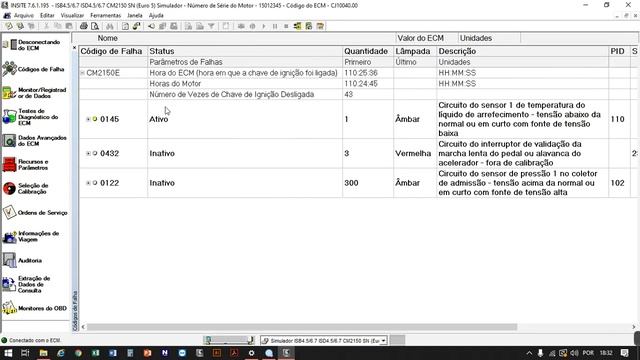Image resolution: width=640 pixels, height=360 pixels.
Task: Click the volume icon in system tray
Action: [x=574, y=353]
